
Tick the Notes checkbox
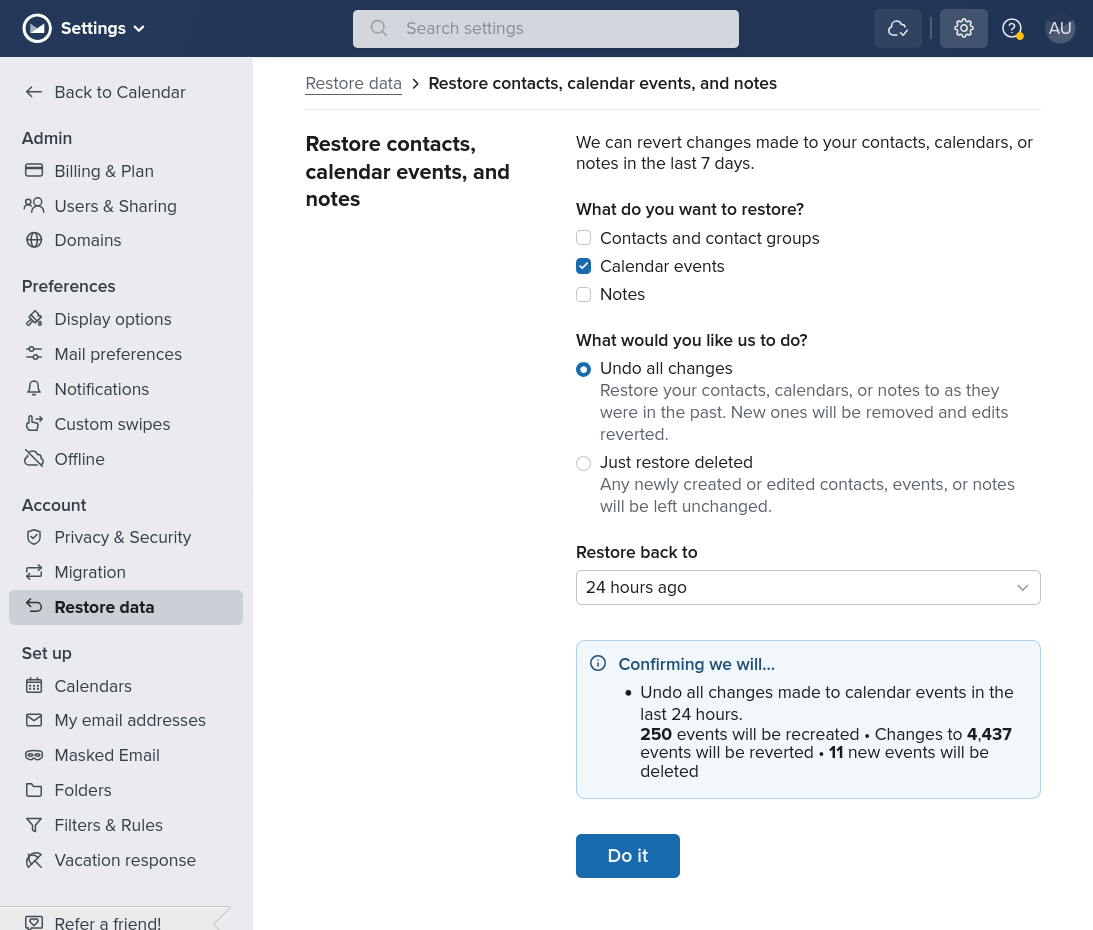click(584, 294)
